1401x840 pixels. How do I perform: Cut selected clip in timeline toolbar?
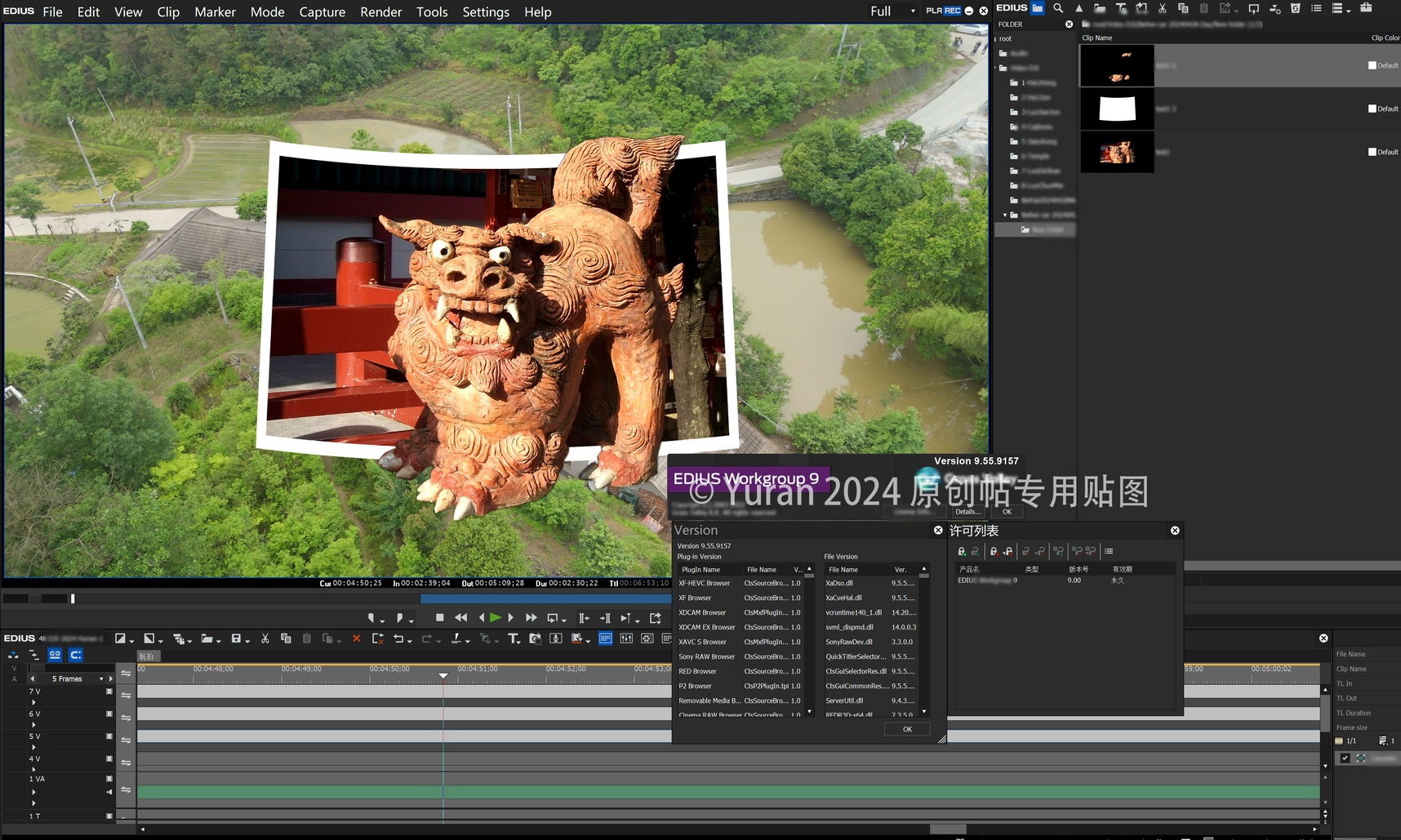(x=265, y=638)
